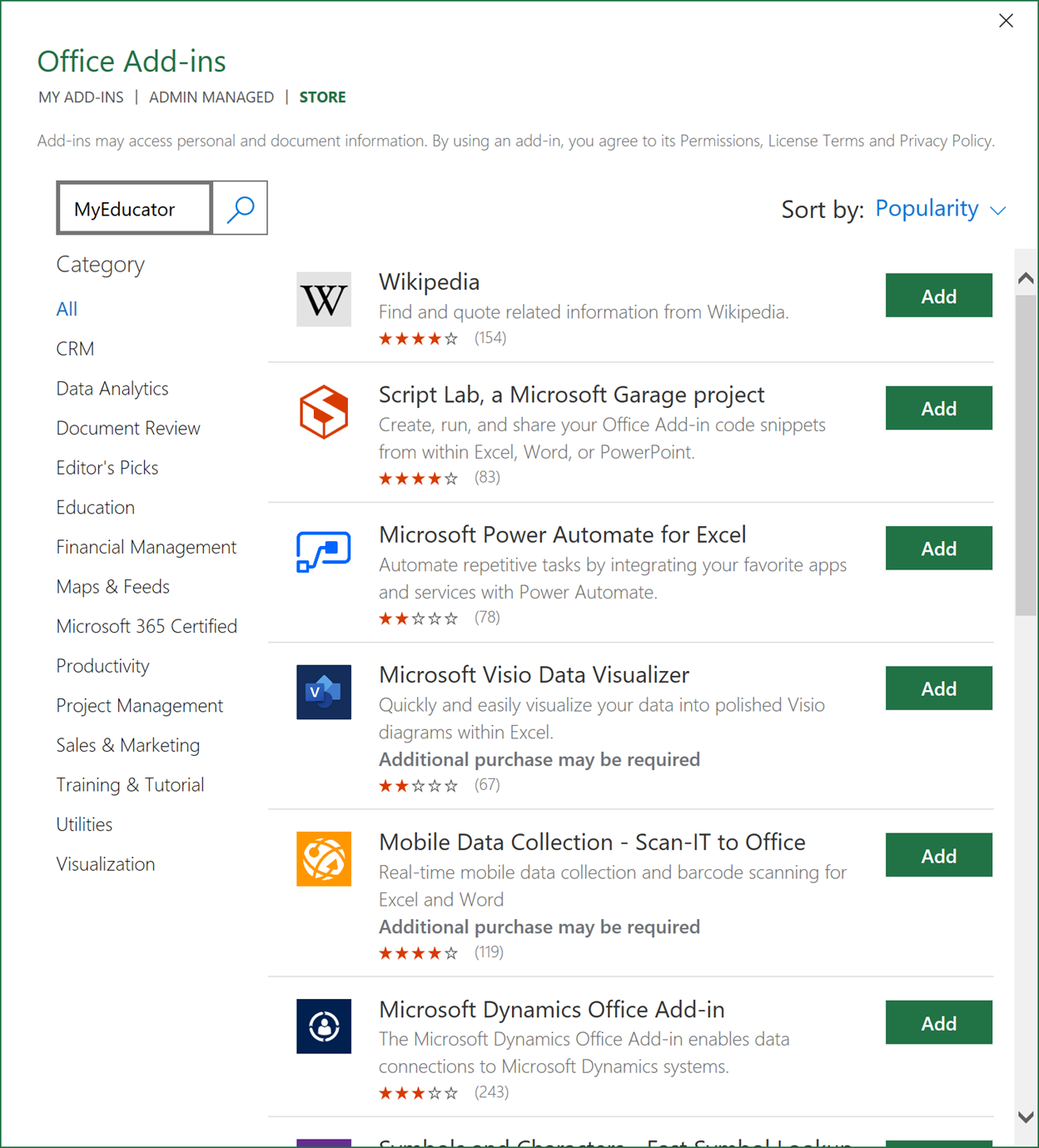Click the Microsoft Power Automate flow icon
1039x1148 pixels.
[x=324, y=550]
